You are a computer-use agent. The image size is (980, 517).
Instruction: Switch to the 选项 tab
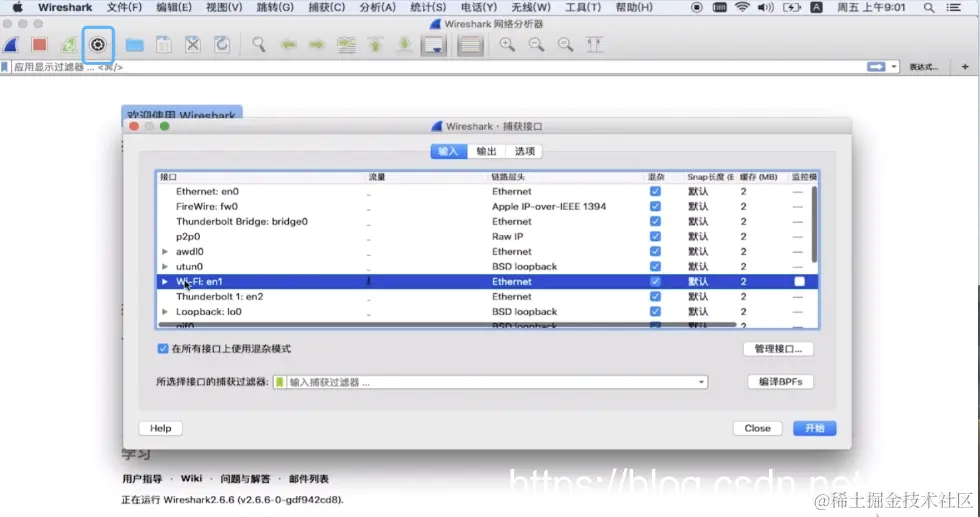point(524,151)
